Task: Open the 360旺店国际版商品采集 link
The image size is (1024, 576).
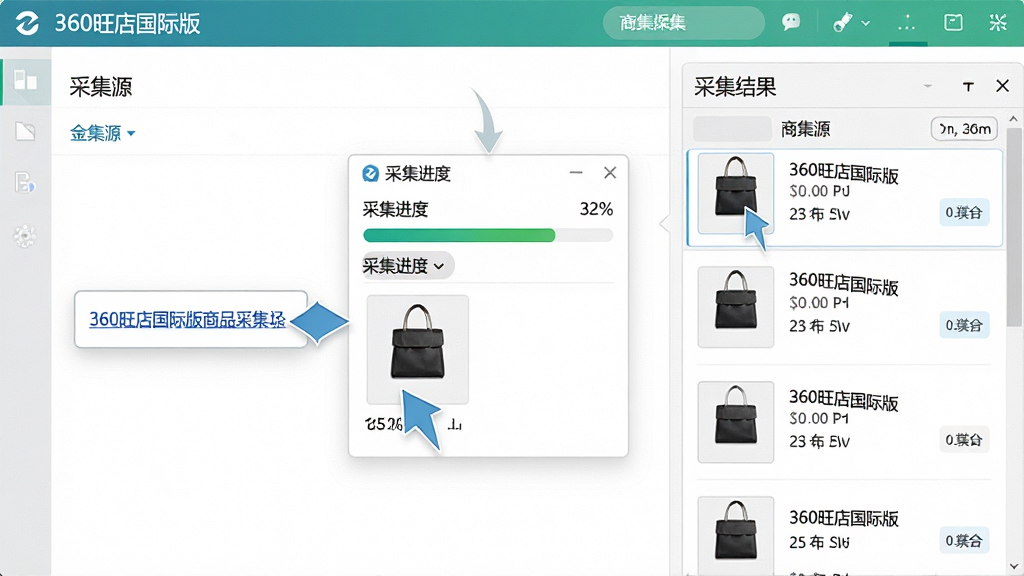Action: click(x=187, y=319)
